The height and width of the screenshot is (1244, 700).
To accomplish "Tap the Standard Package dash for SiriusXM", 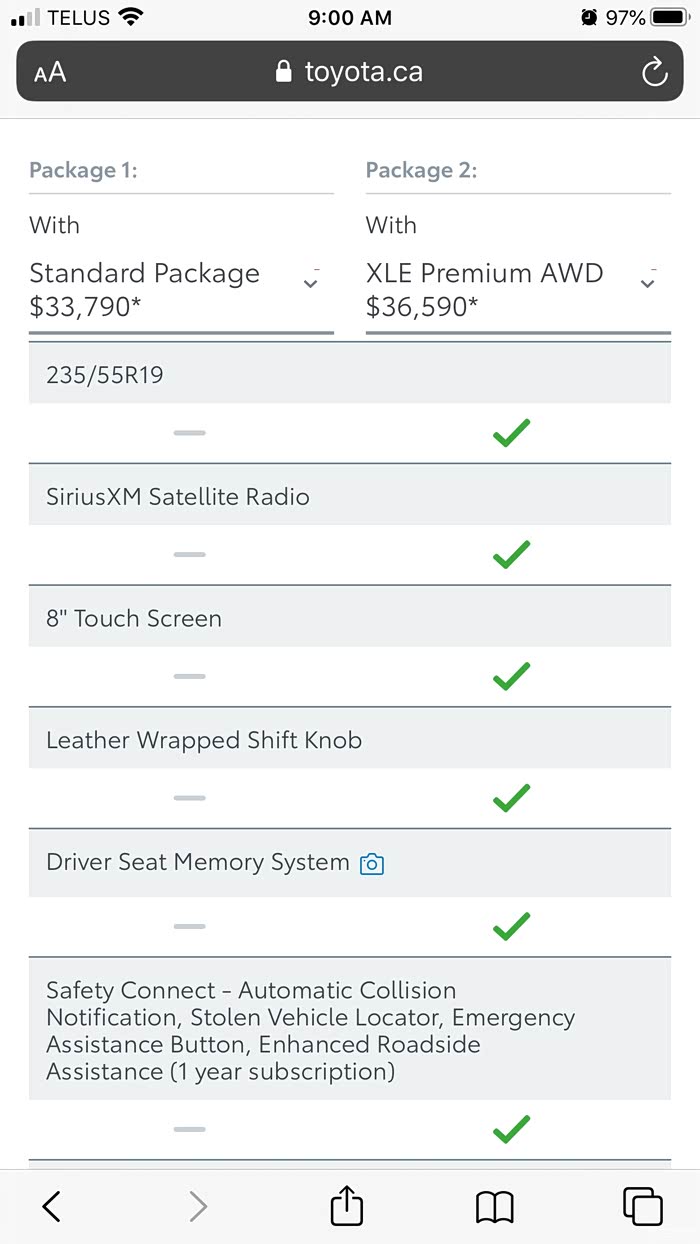I will (x=189, y=554).
